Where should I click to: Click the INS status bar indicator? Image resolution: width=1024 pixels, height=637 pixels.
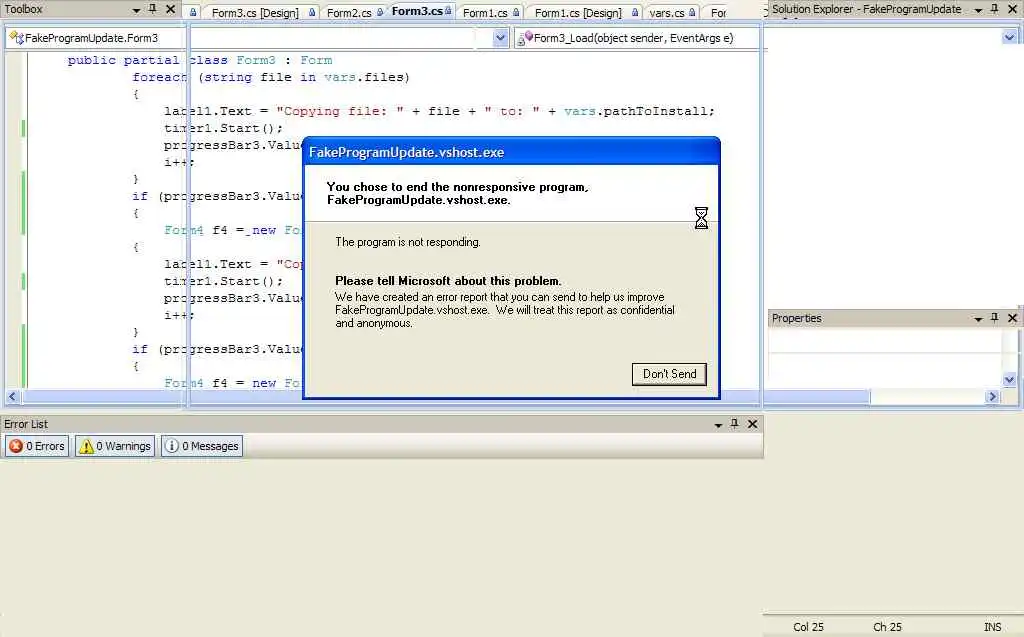pos(993,627)
